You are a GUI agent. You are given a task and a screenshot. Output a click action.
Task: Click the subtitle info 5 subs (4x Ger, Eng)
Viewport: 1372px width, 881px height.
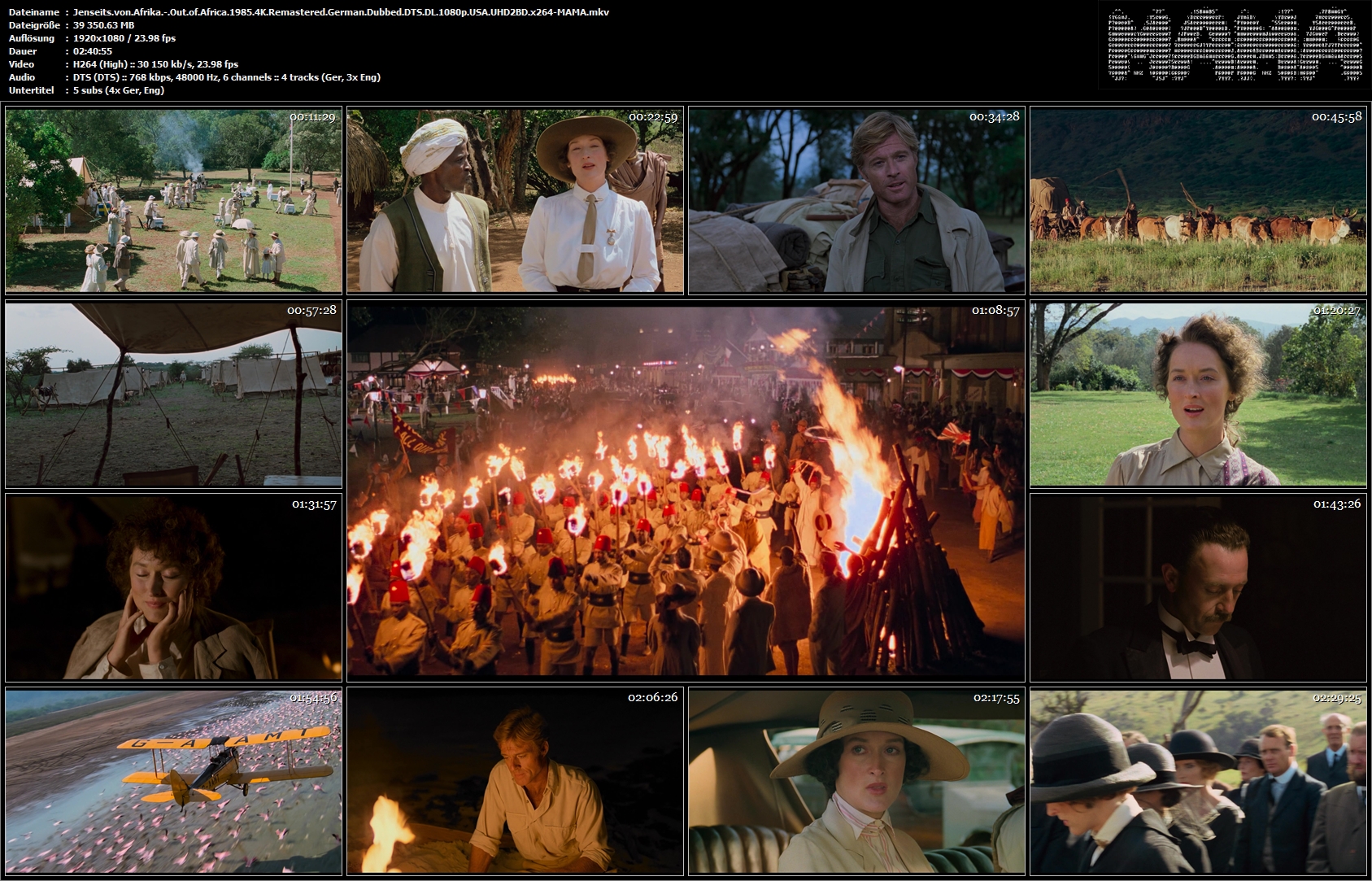click(119, 90)
